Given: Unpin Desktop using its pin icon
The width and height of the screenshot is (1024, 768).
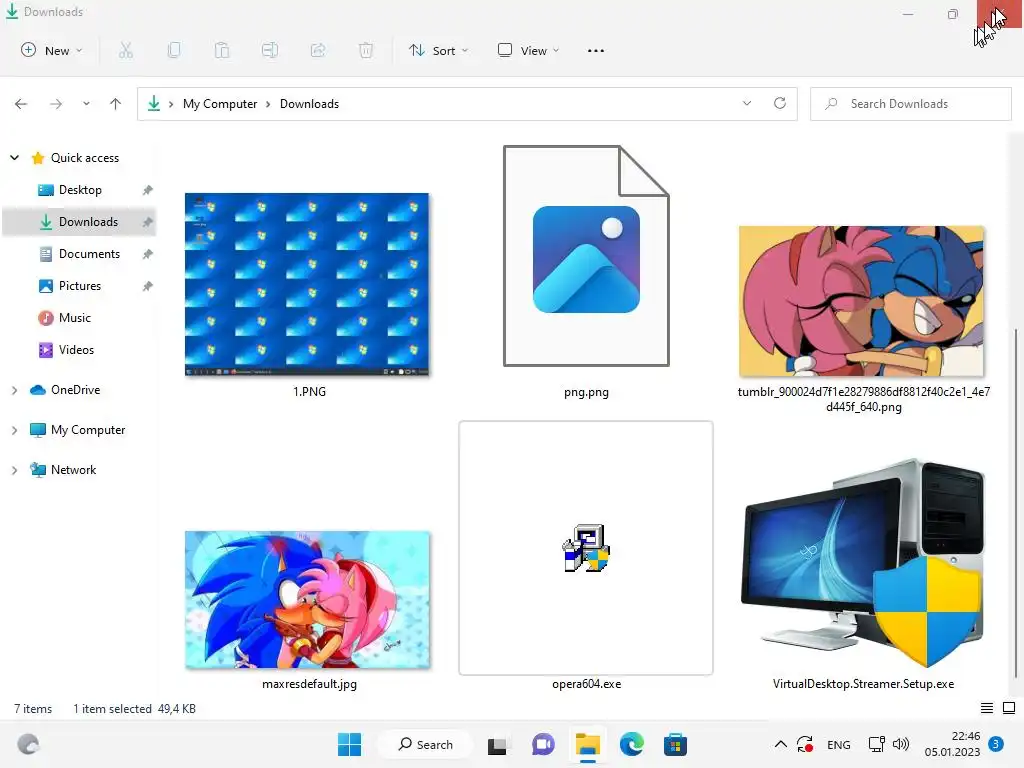Looking at the screenshot, I should 148,190.
